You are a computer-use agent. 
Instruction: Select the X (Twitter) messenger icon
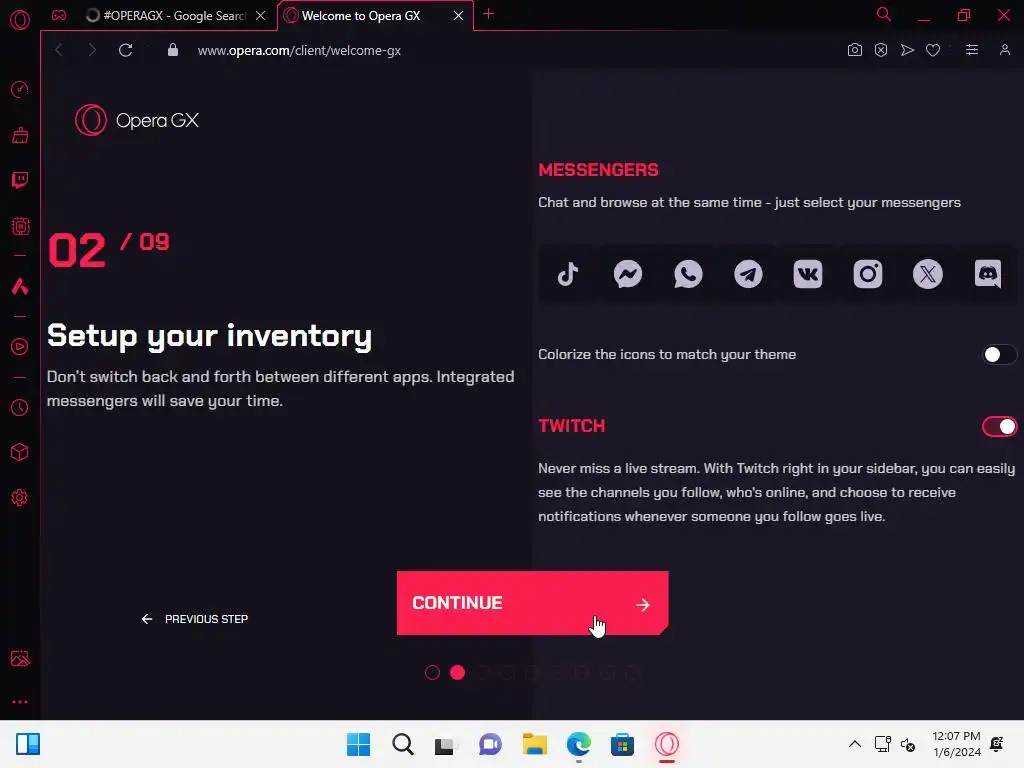tap(928, 274)
